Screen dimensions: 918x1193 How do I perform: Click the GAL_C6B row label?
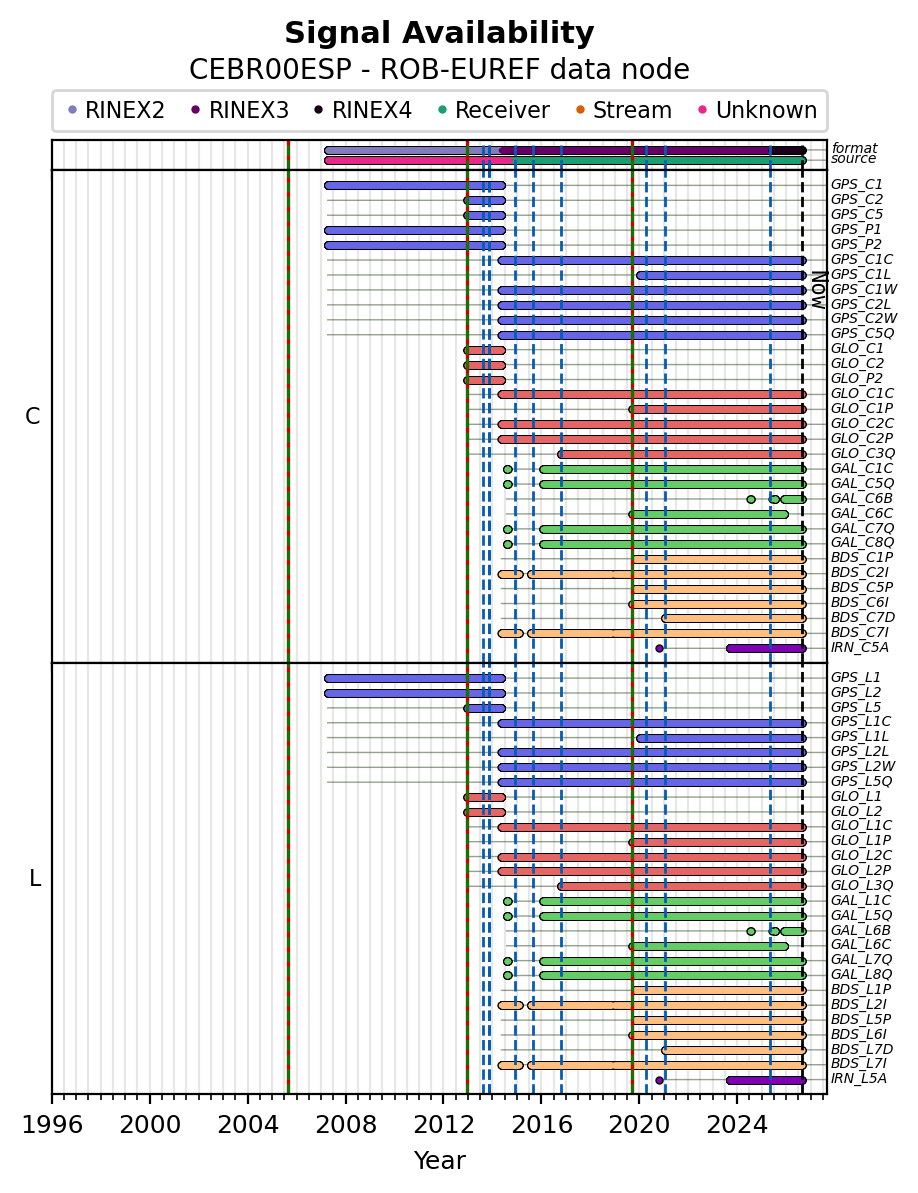click(861, 498)
